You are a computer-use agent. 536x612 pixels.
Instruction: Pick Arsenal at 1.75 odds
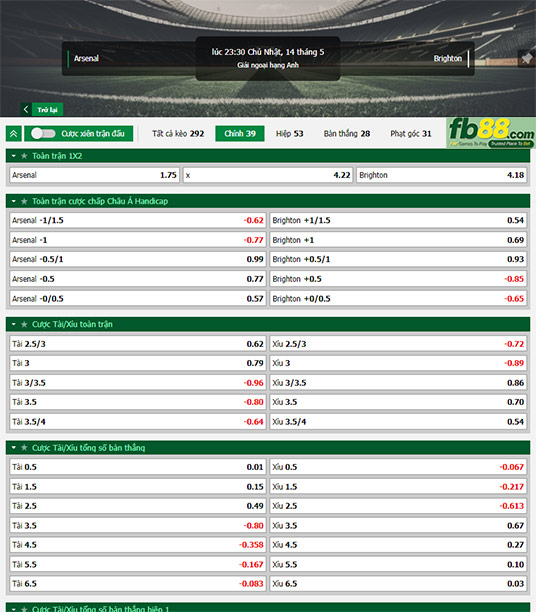(x=94, y=175)
